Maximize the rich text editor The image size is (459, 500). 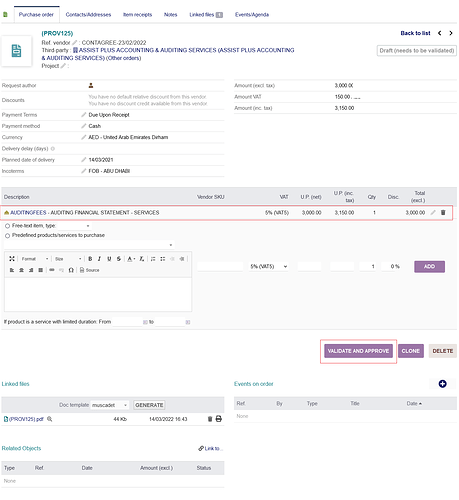[12, 259]
